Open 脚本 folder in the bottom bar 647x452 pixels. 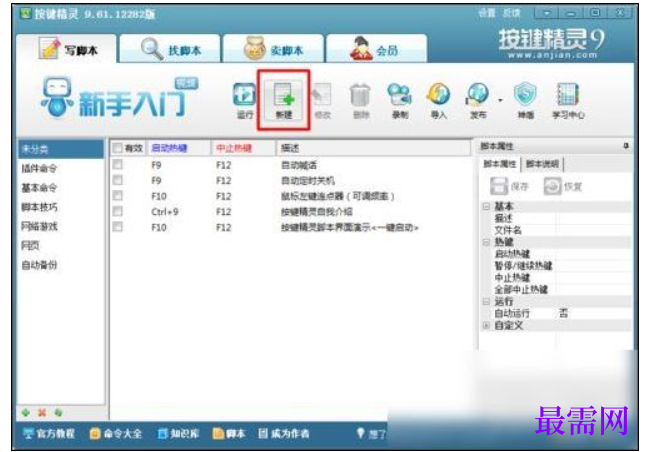tap(229, 433)
